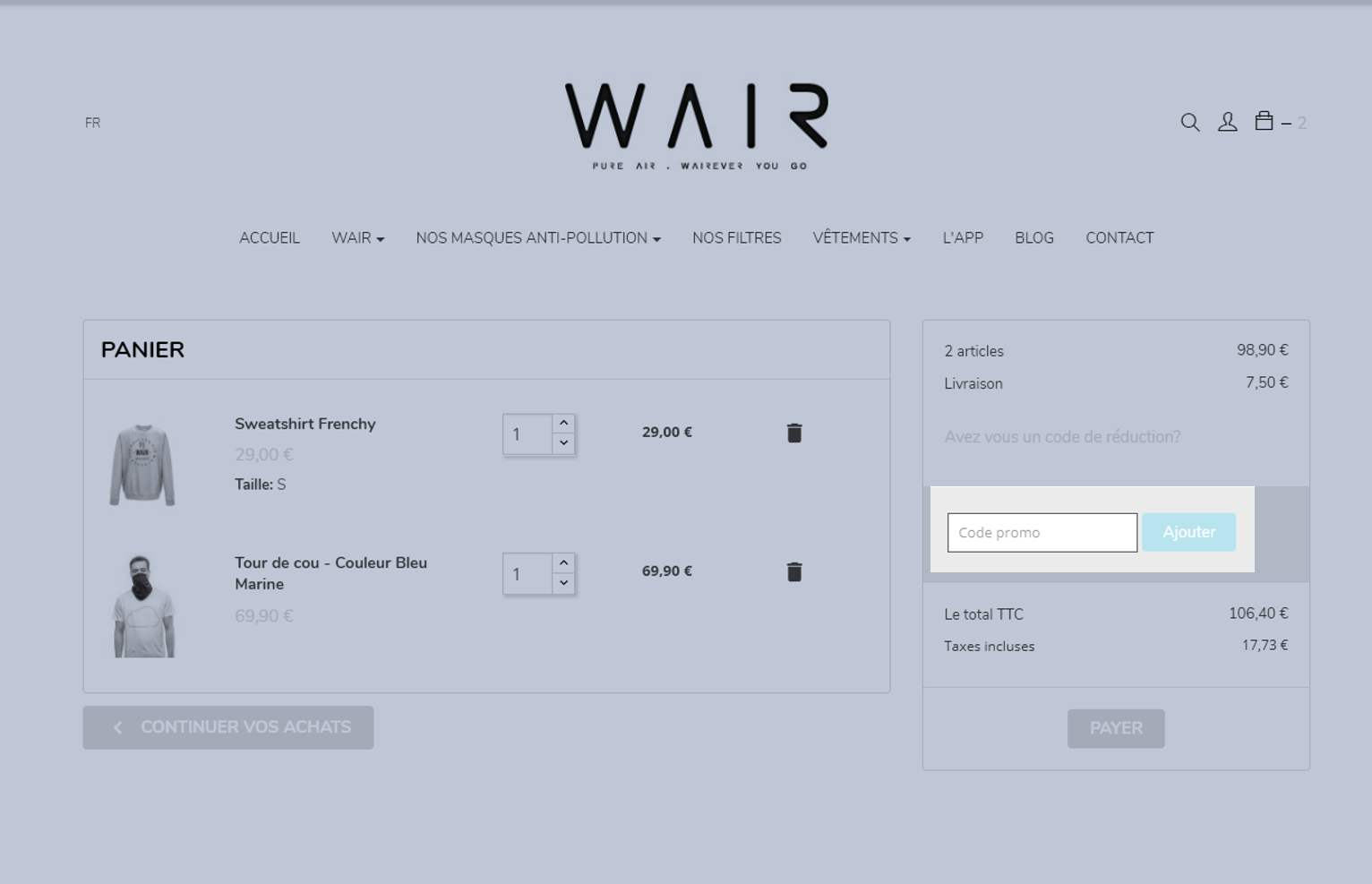Visit NOS FILTRES

point(736,237)
